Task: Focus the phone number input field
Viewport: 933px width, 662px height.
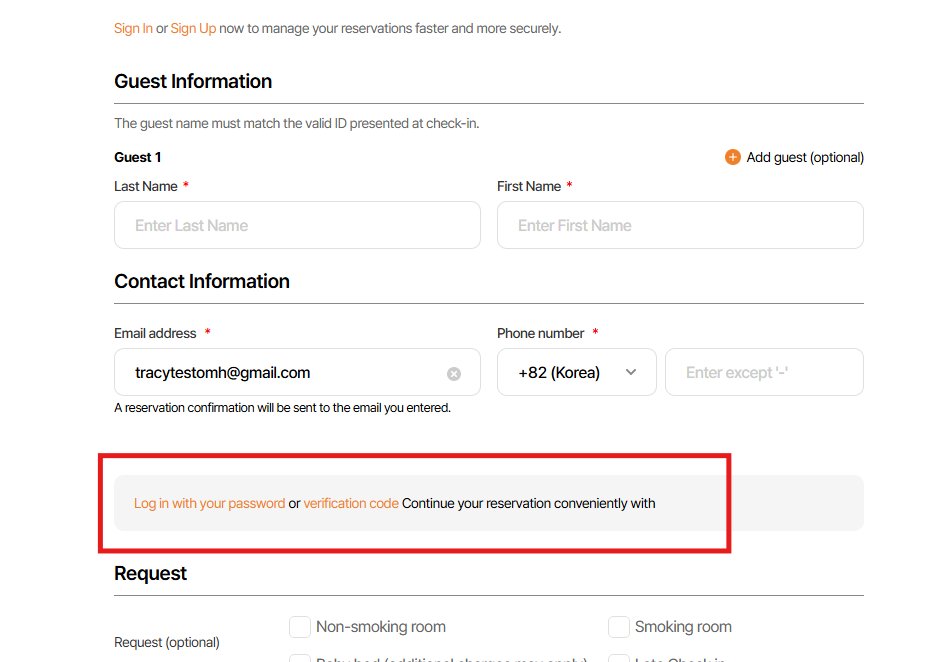Action: click(764, 372)
